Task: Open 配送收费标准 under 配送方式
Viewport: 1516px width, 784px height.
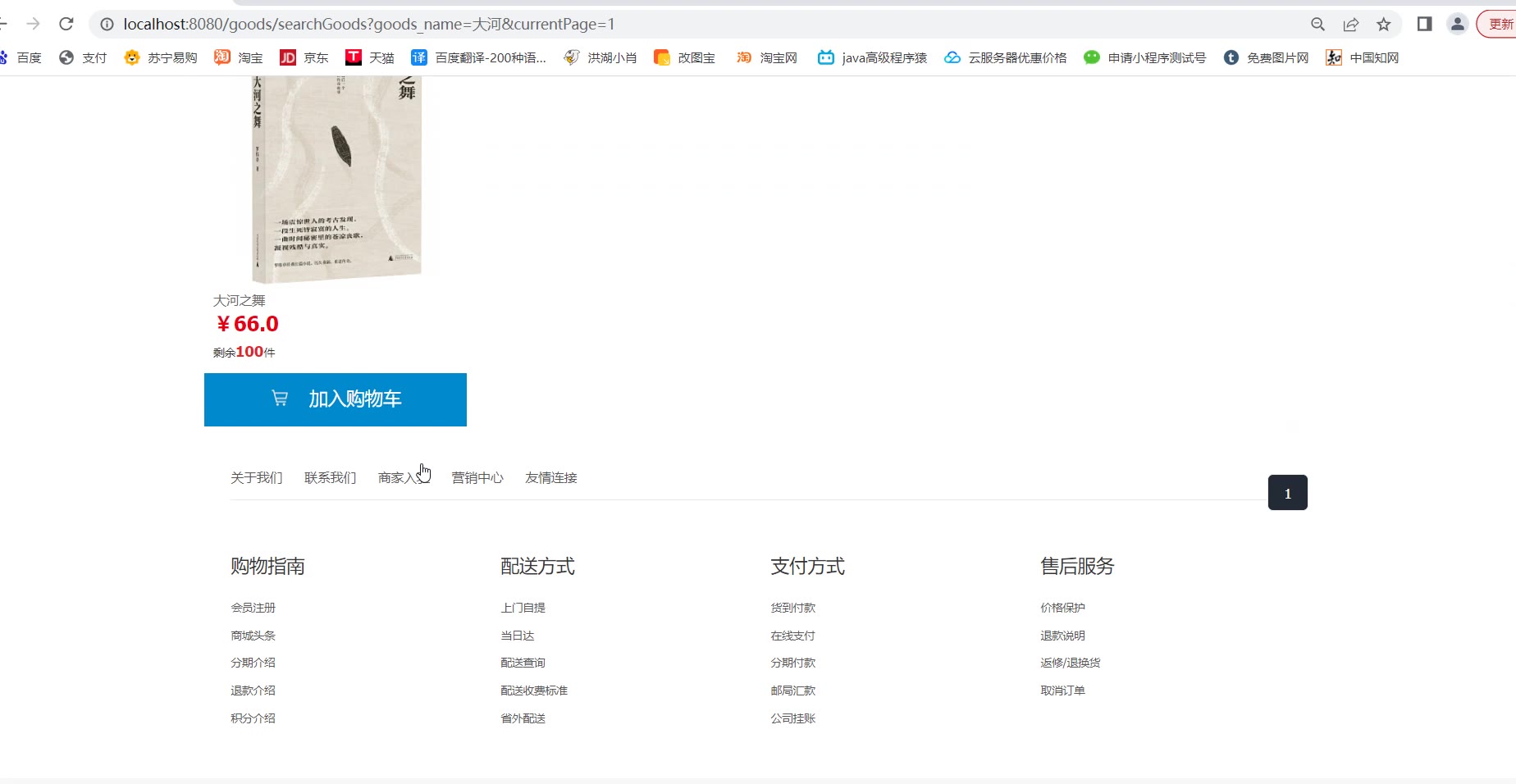Action: [534, 691]
